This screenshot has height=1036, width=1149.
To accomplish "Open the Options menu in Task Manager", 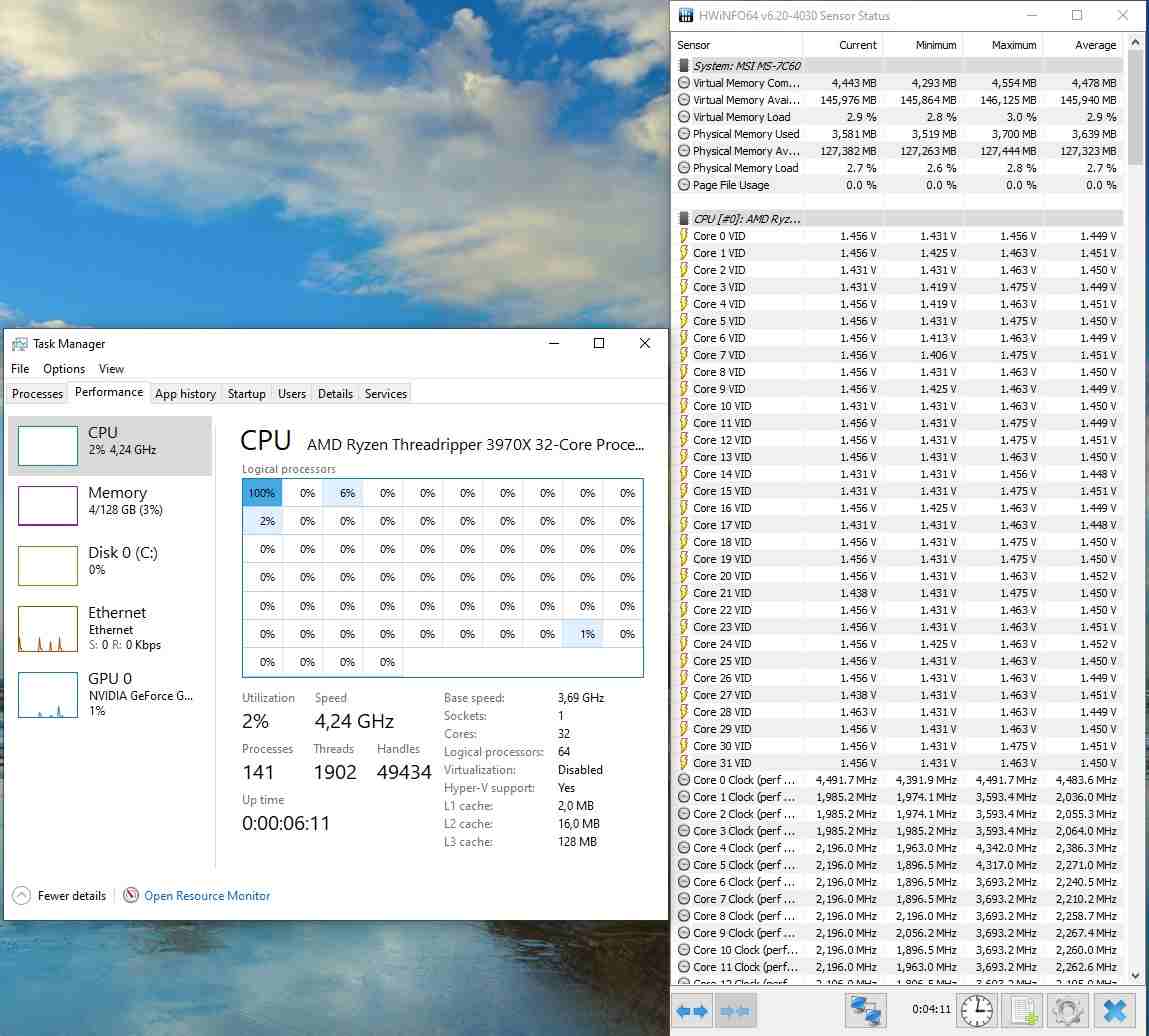I will point(64,369).
